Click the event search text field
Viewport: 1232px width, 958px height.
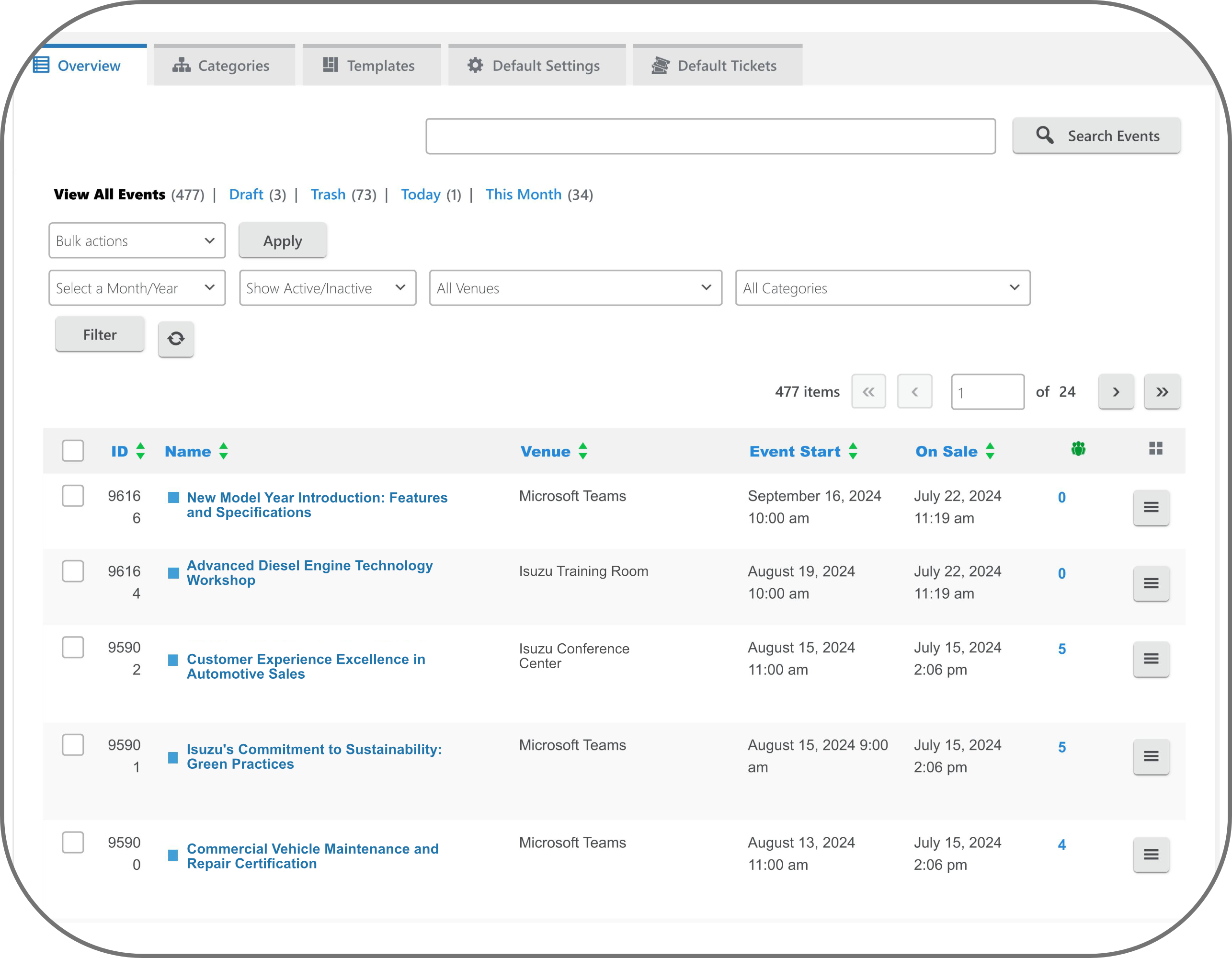click(710, 136)
